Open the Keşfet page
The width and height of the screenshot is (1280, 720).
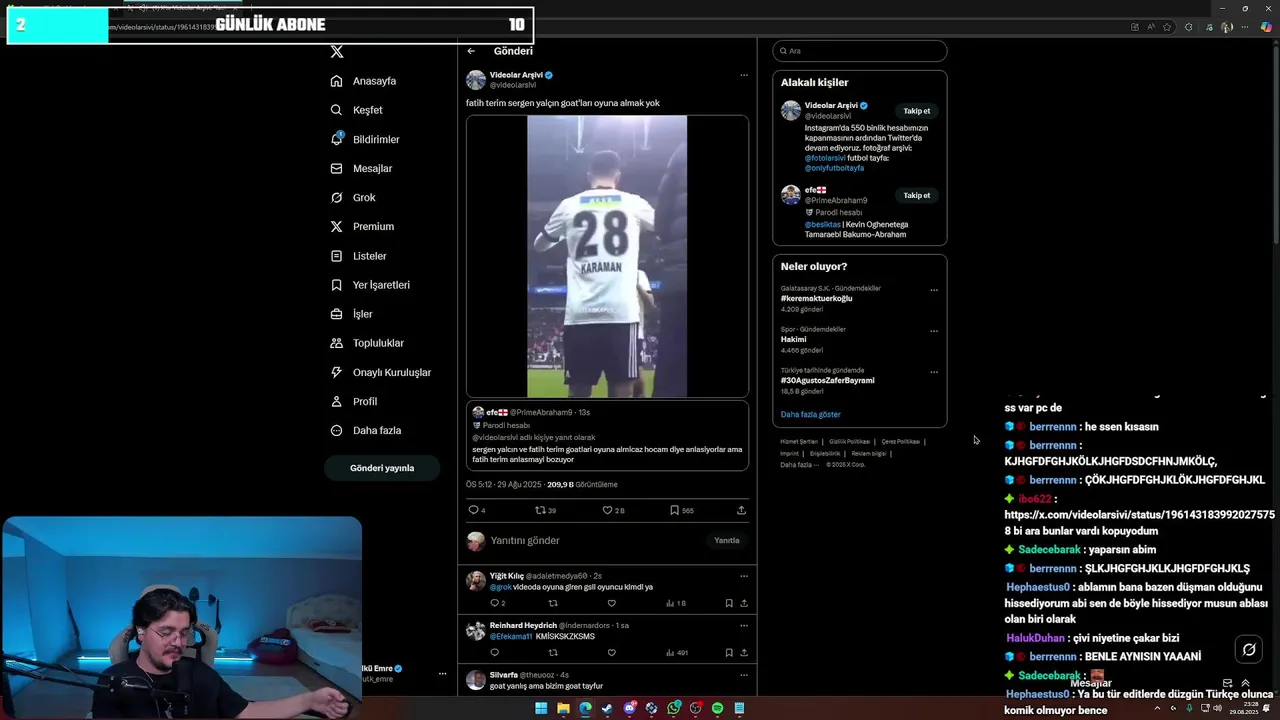(357, 110)
